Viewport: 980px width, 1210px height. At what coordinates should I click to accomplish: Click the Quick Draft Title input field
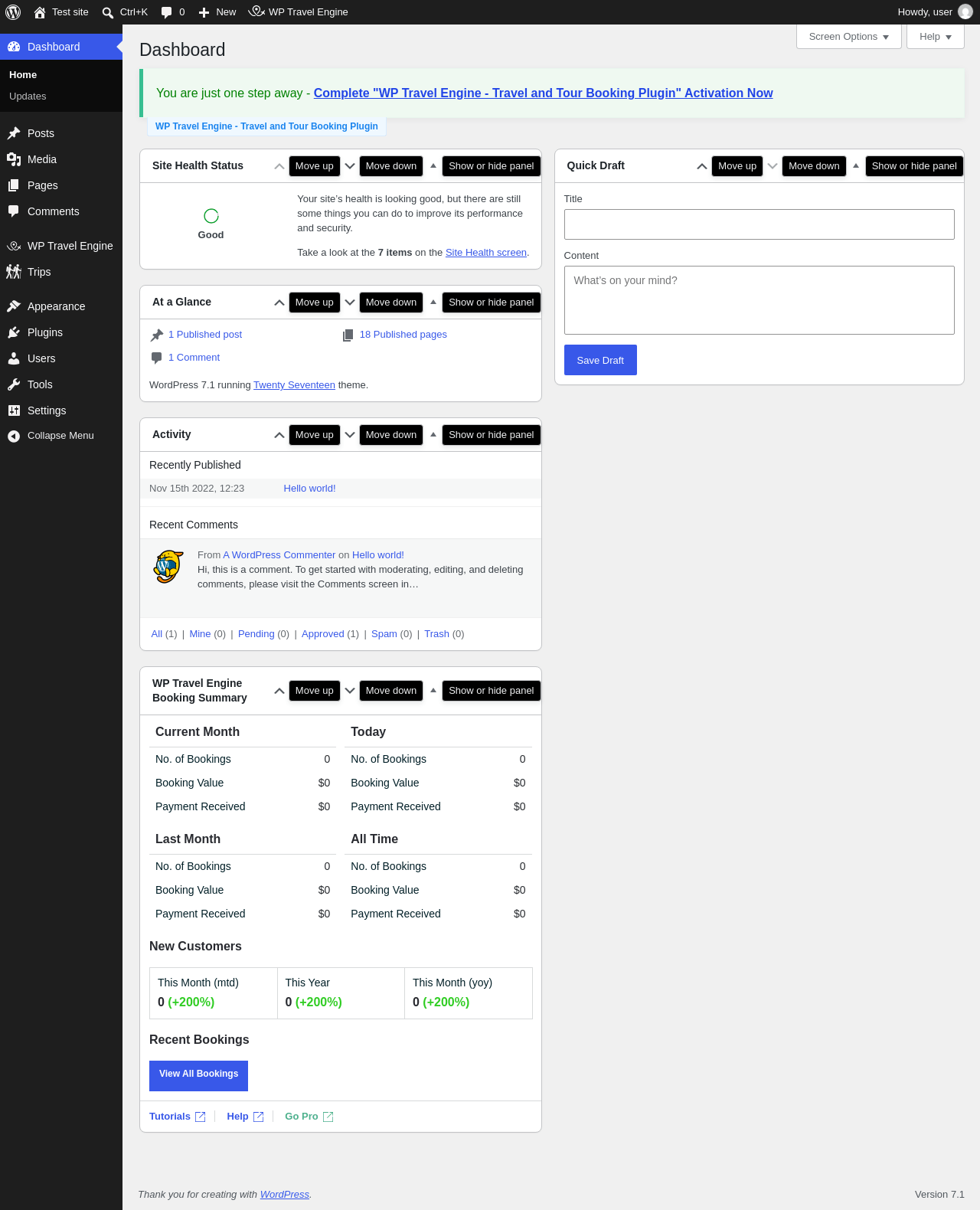(759, 224)
